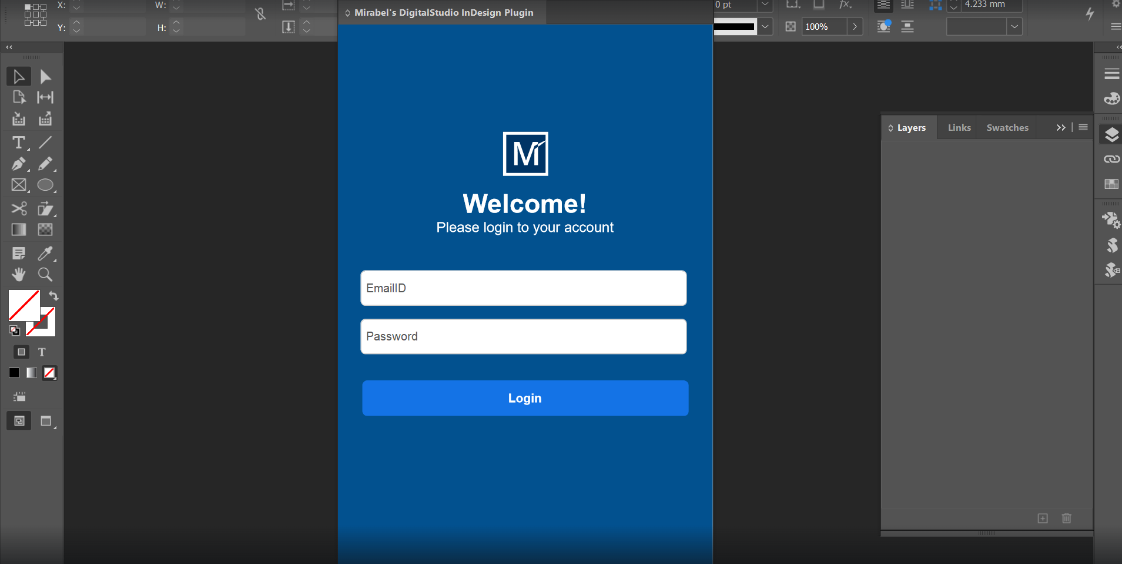Select the Rectangle Frame tool
1122x564 pixels.
click(x=19, y=185)
